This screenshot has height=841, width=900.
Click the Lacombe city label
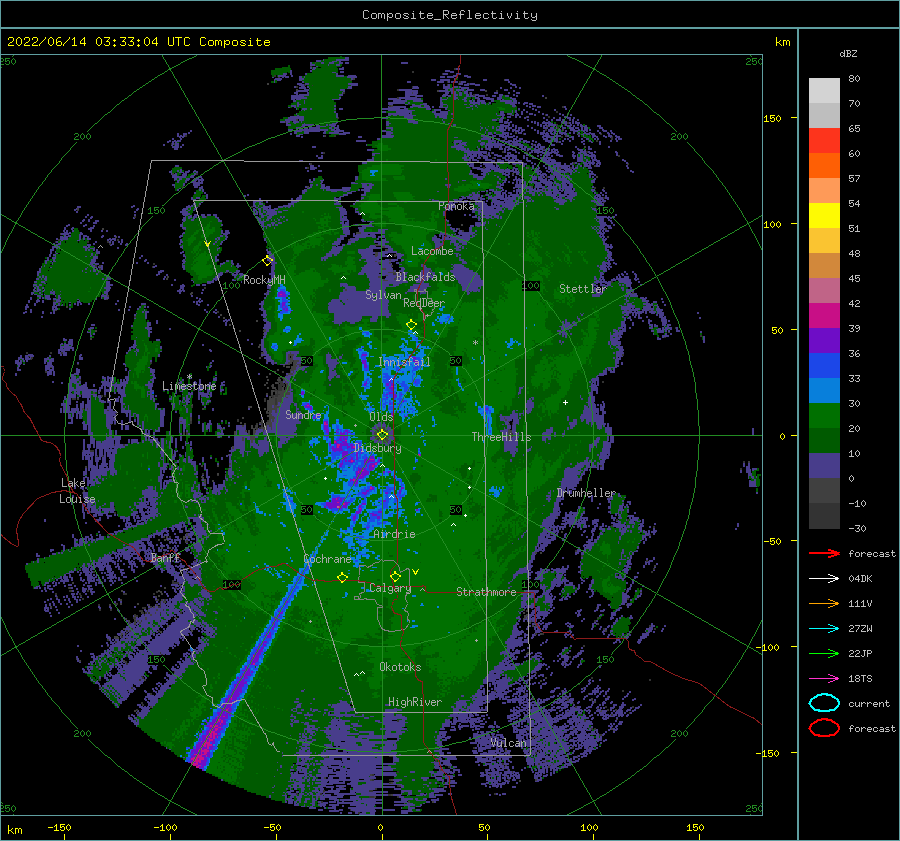tap(432, 251)
